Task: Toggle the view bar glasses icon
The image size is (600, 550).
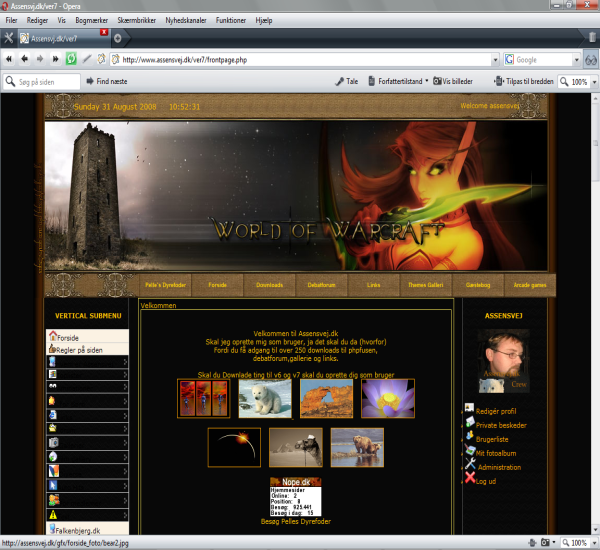Action: coord(591,60)
